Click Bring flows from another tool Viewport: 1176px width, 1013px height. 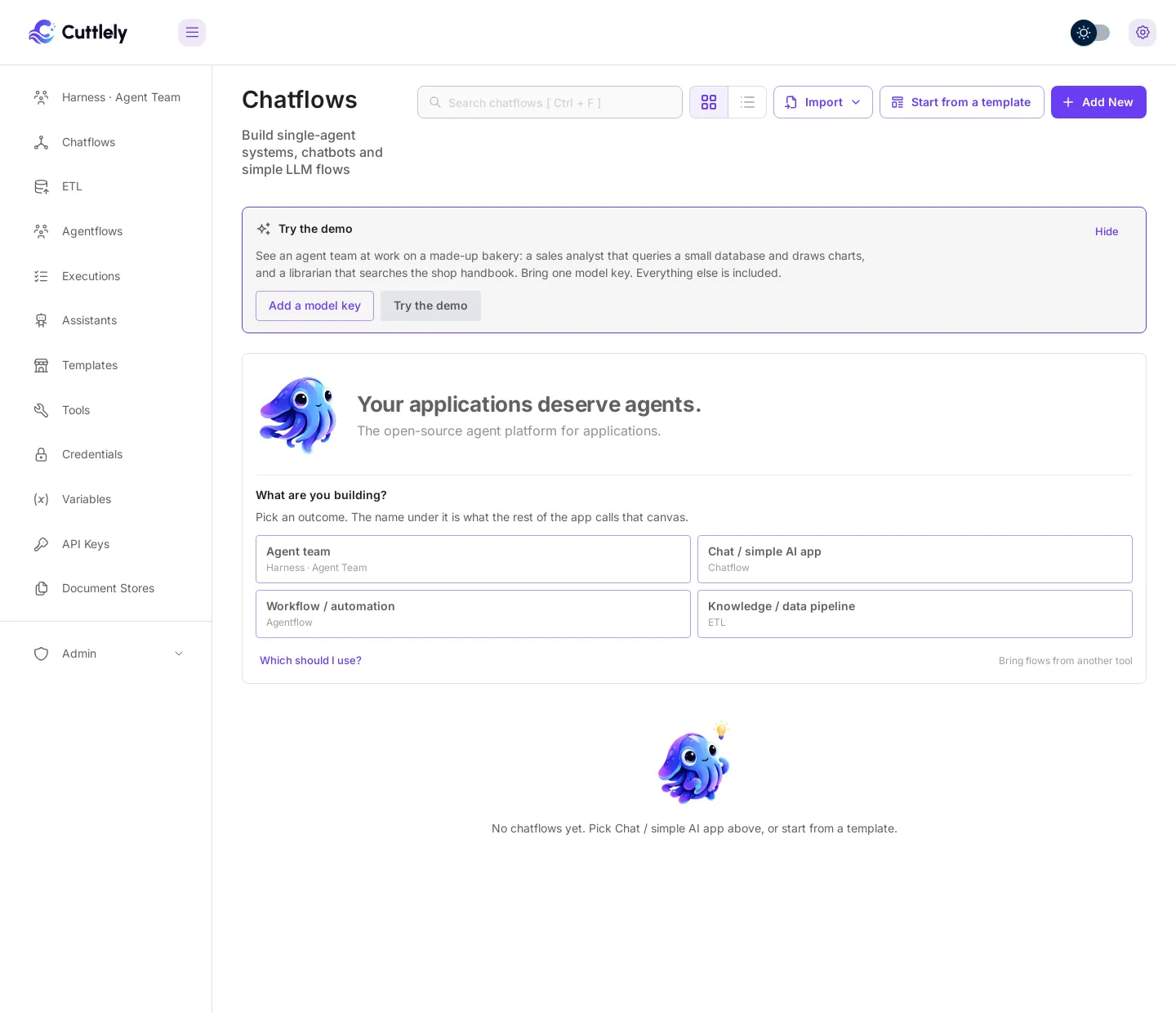pos(1066,661)
